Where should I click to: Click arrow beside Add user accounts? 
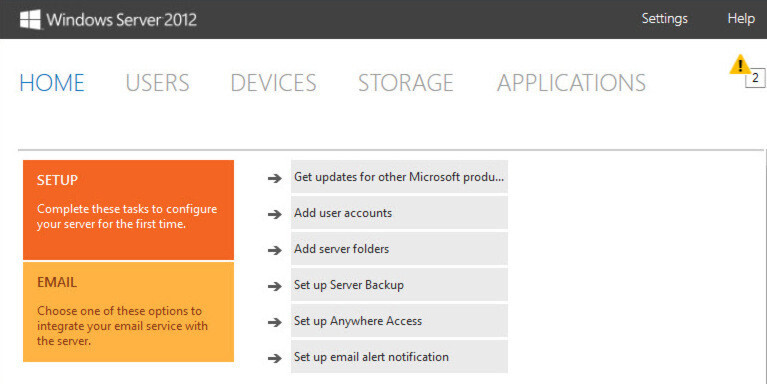pos(275,214)
